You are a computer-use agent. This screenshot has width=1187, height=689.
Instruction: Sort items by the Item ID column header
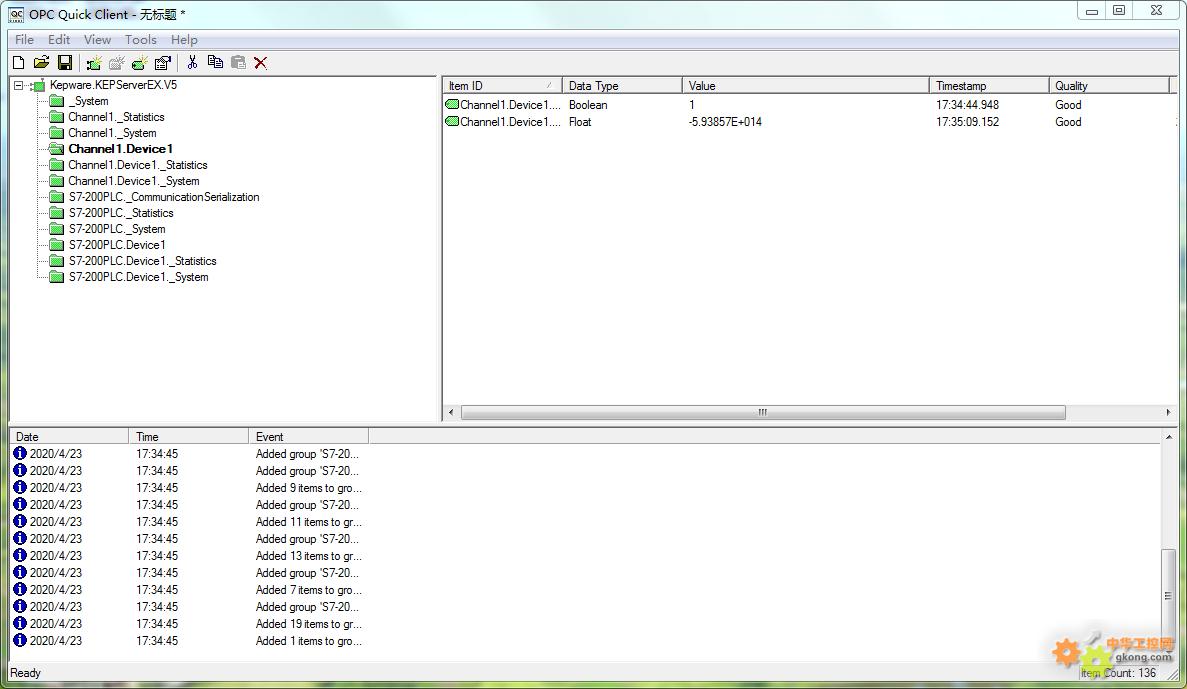503,86
